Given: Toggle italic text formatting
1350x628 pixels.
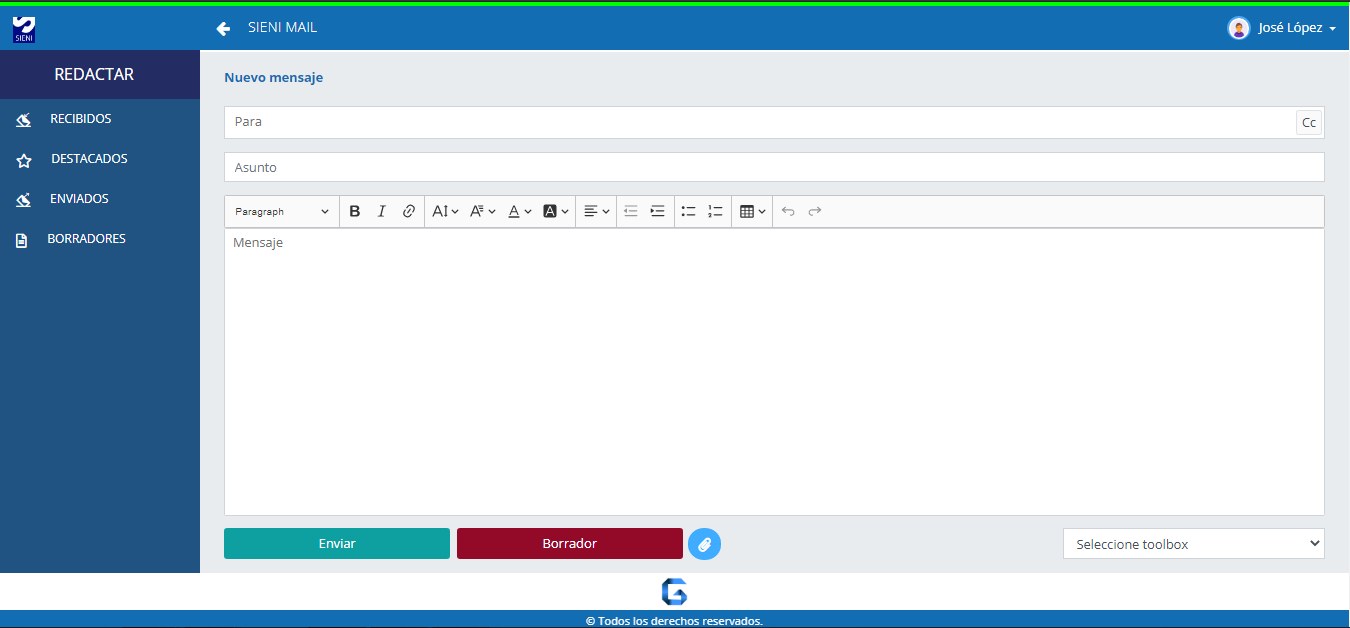Looking at the screenshot, I should tap(381, 211).
